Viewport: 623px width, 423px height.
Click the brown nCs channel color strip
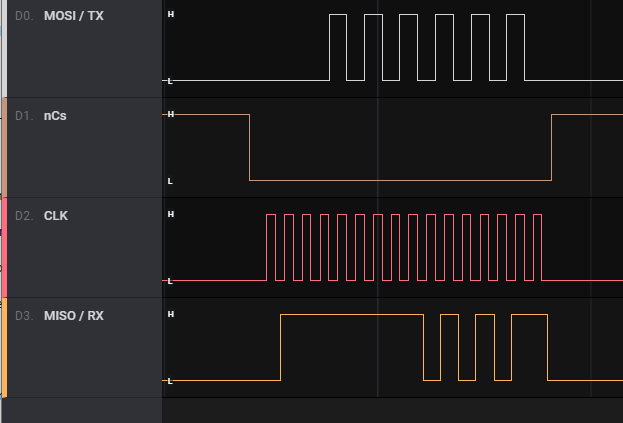(3, 148)
